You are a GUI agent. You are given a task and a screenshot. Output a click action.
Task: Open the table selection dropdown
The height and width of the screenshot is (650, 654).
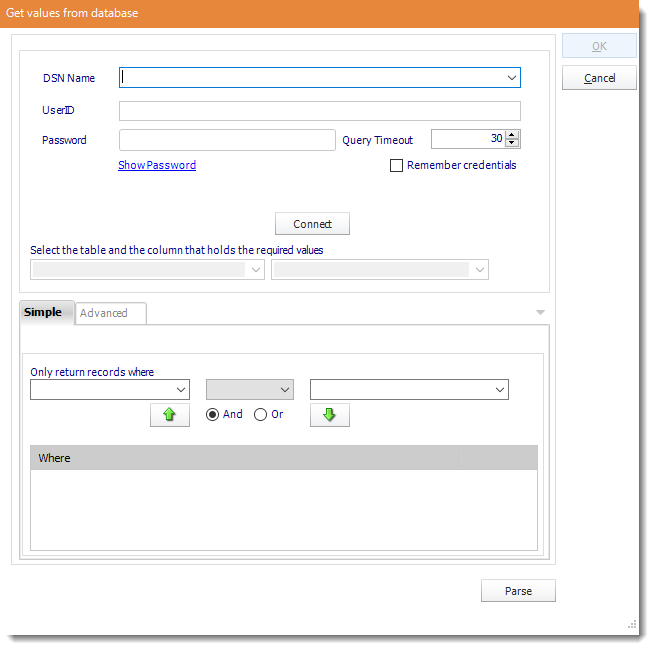[x=256, y=270]
